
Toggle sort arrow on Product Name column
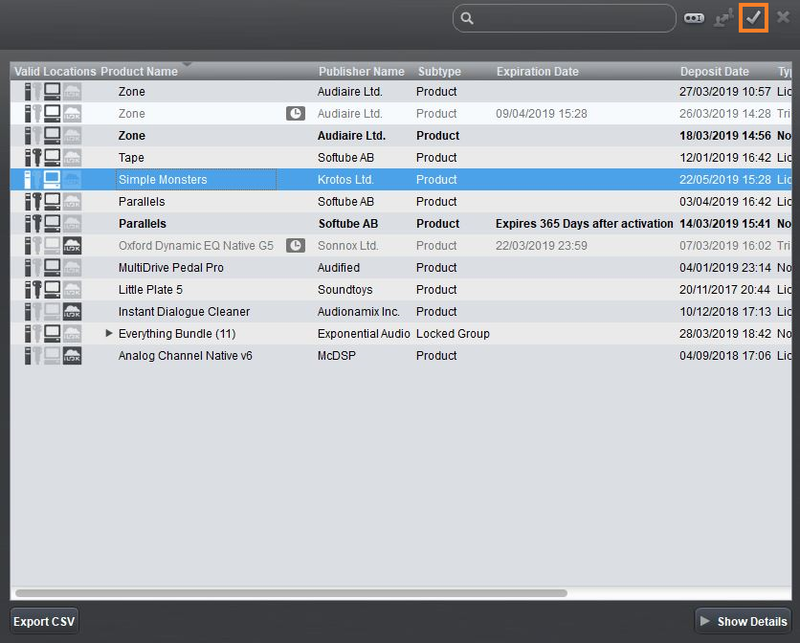pyautogui.click(x=187, y=64)
